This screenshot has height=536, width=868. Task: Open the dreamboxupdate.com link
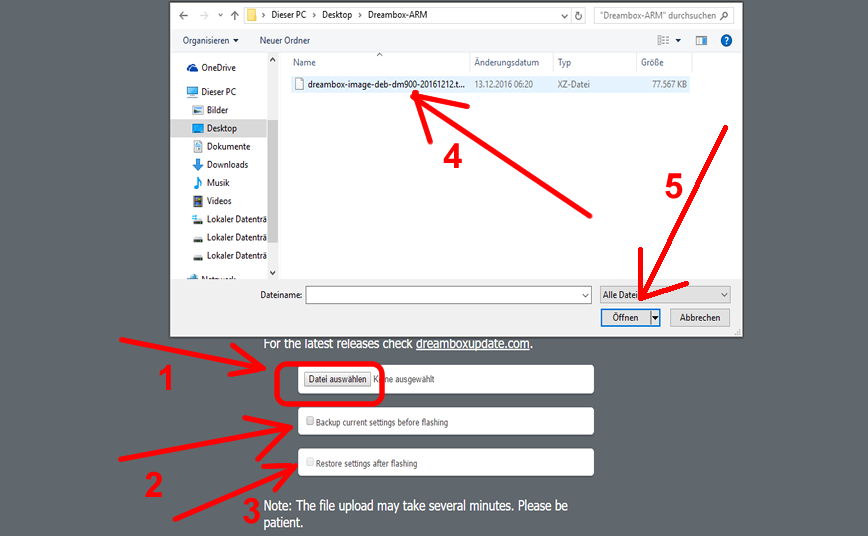pos(472,344)
